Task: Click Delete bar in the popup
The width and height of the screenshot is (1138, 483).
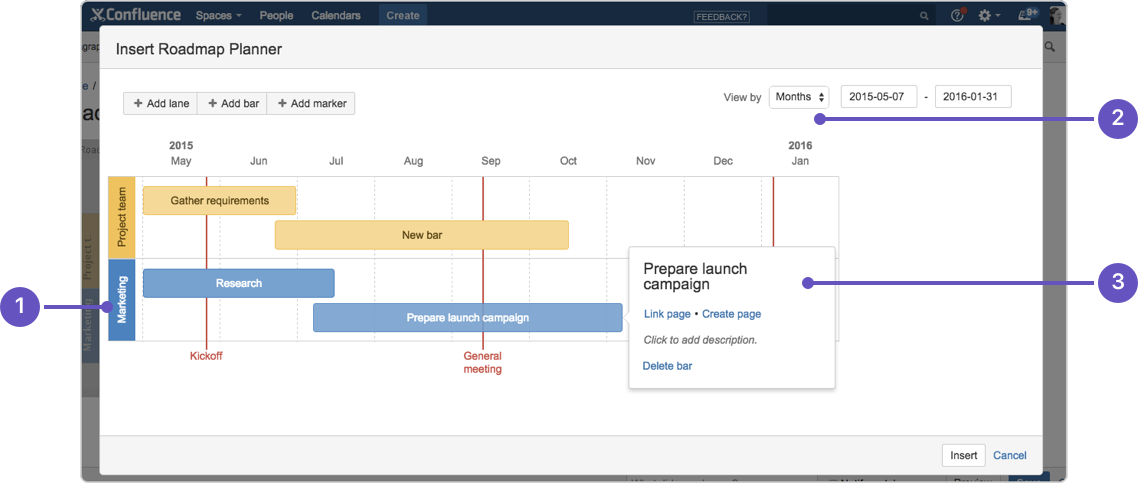Action: pyautogui.click(x=667, y=366)
